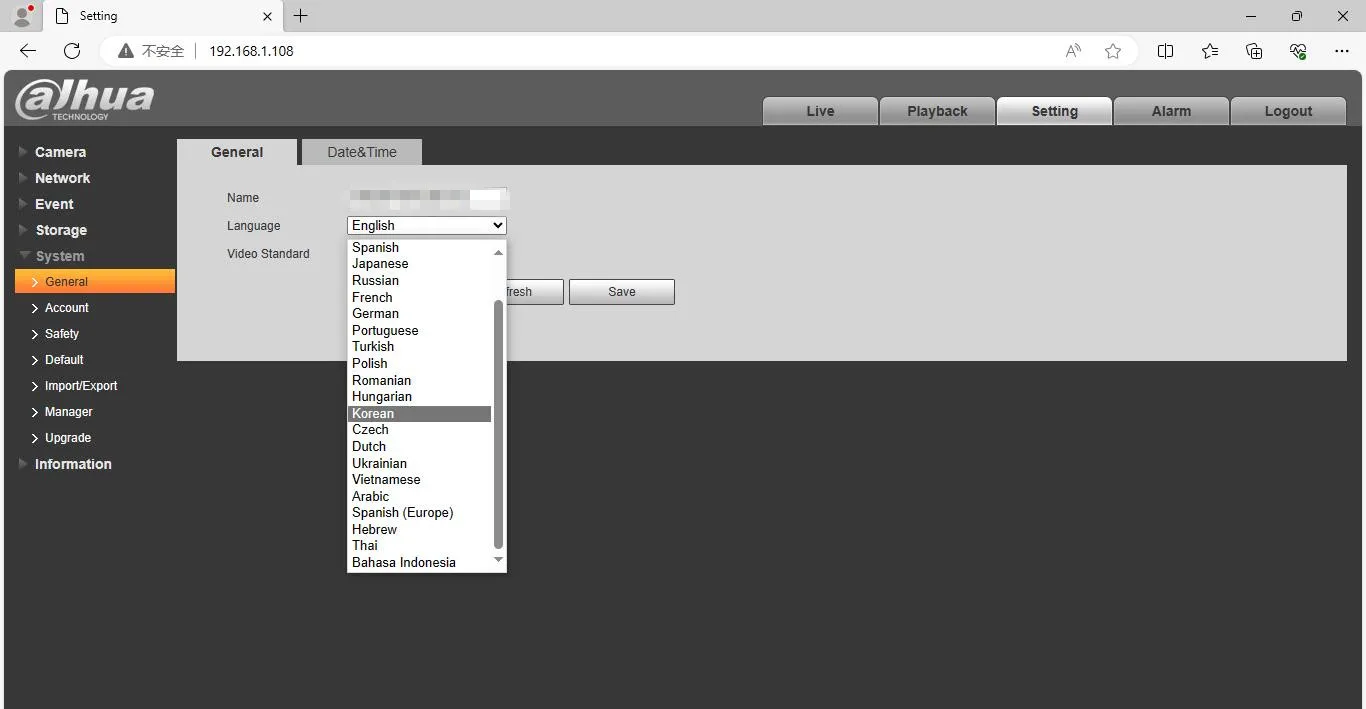Choose Japanese from the language list
This screenshot has height=709, width=1366.
[x=420, y=264]
